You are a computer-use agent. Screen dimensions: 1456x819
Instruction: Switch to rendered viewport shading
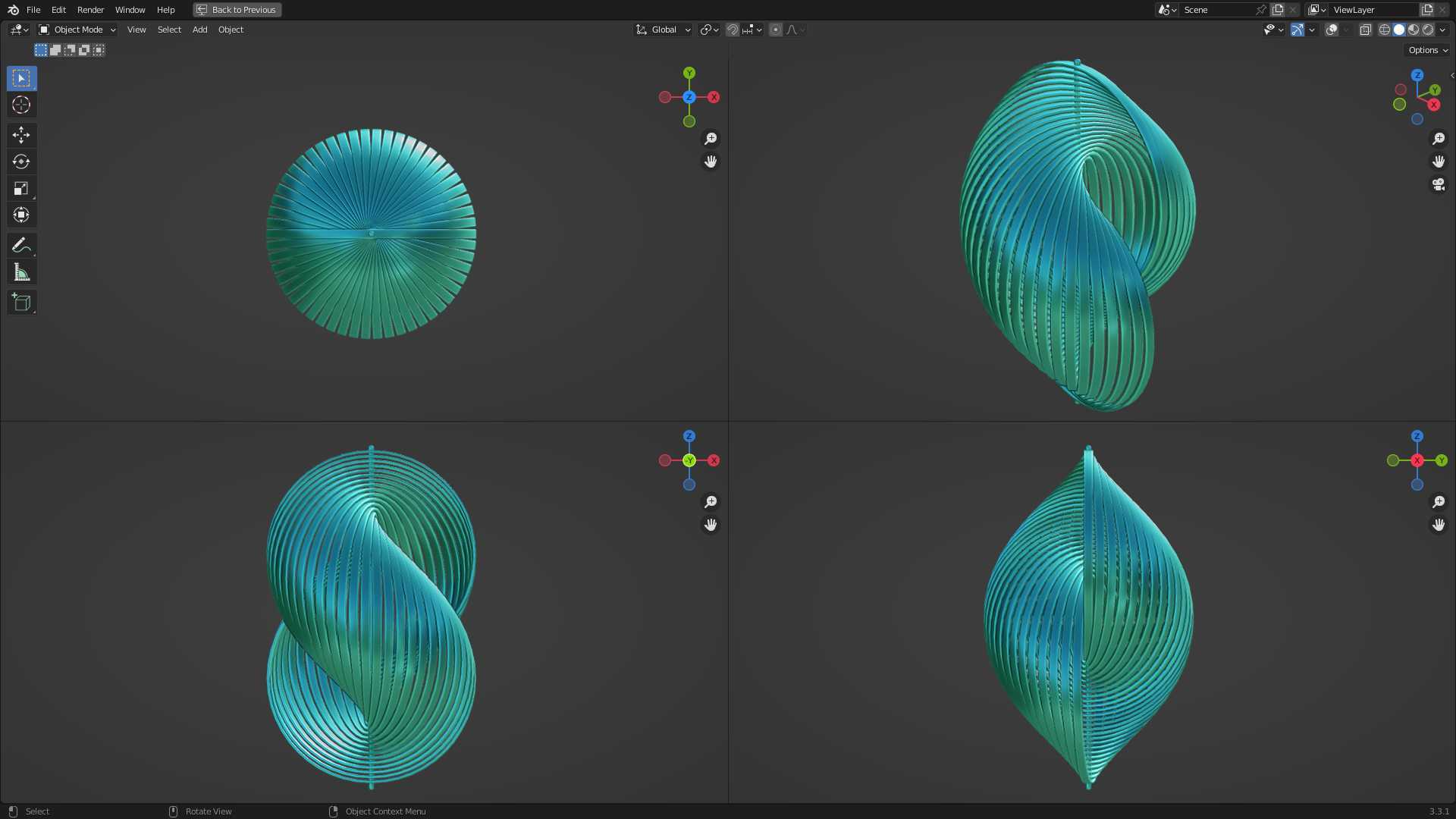pyautogui.click(x=1428, y=30)
